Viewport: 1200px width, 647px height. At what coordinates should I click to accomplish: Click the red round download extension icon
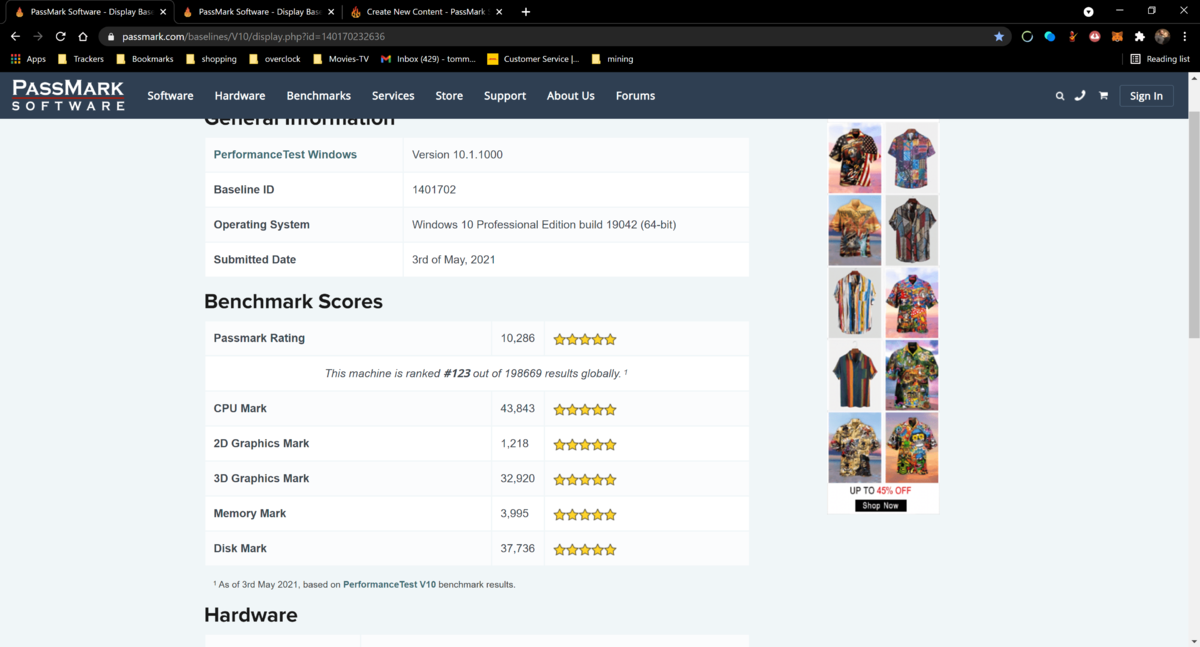point(1095,36)
